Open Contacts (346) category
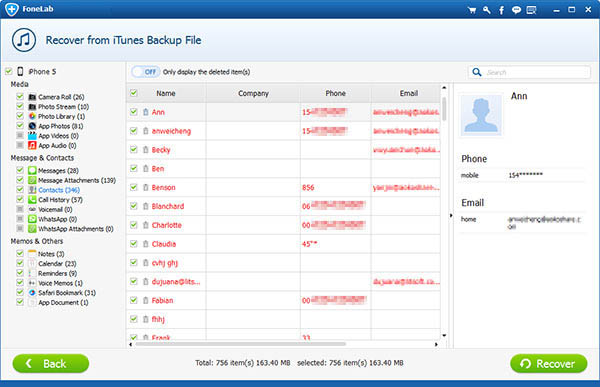This screenshot has width=600, height=387. coord(59,190)
